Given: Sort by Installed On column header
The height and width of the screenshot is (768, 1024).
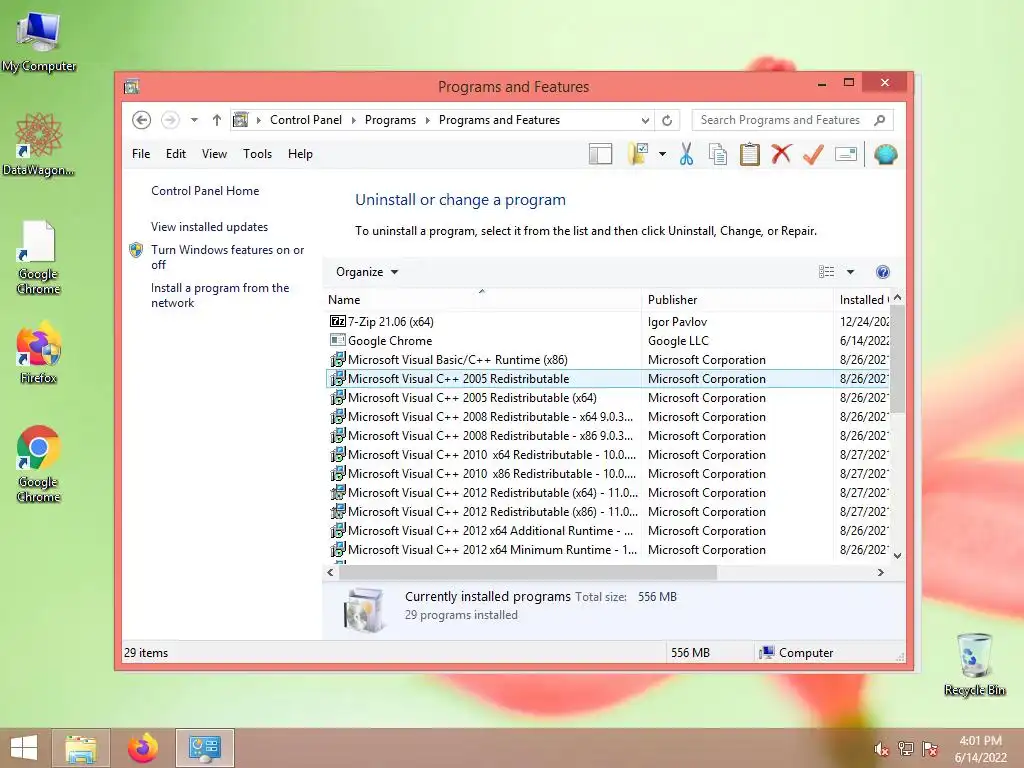Looking at the screenshot, I should coord(862,300).
